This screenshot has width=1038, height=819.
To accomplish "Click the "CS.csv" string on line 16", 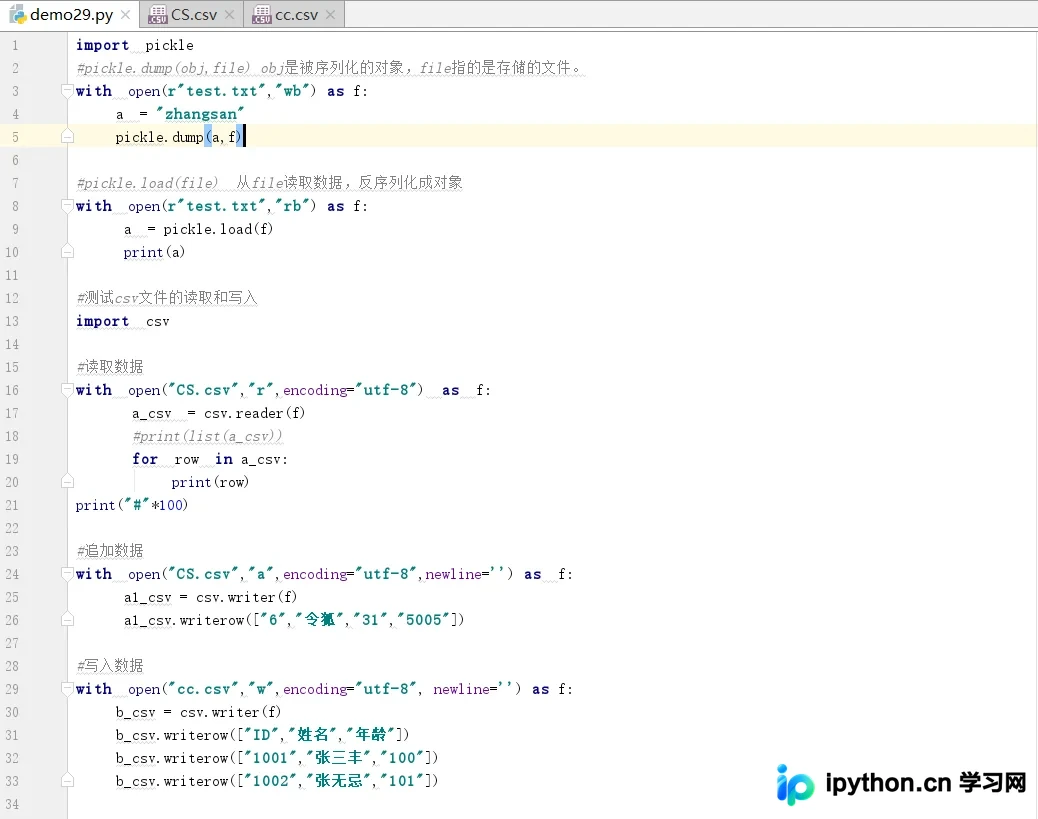I will pos(203,390).
